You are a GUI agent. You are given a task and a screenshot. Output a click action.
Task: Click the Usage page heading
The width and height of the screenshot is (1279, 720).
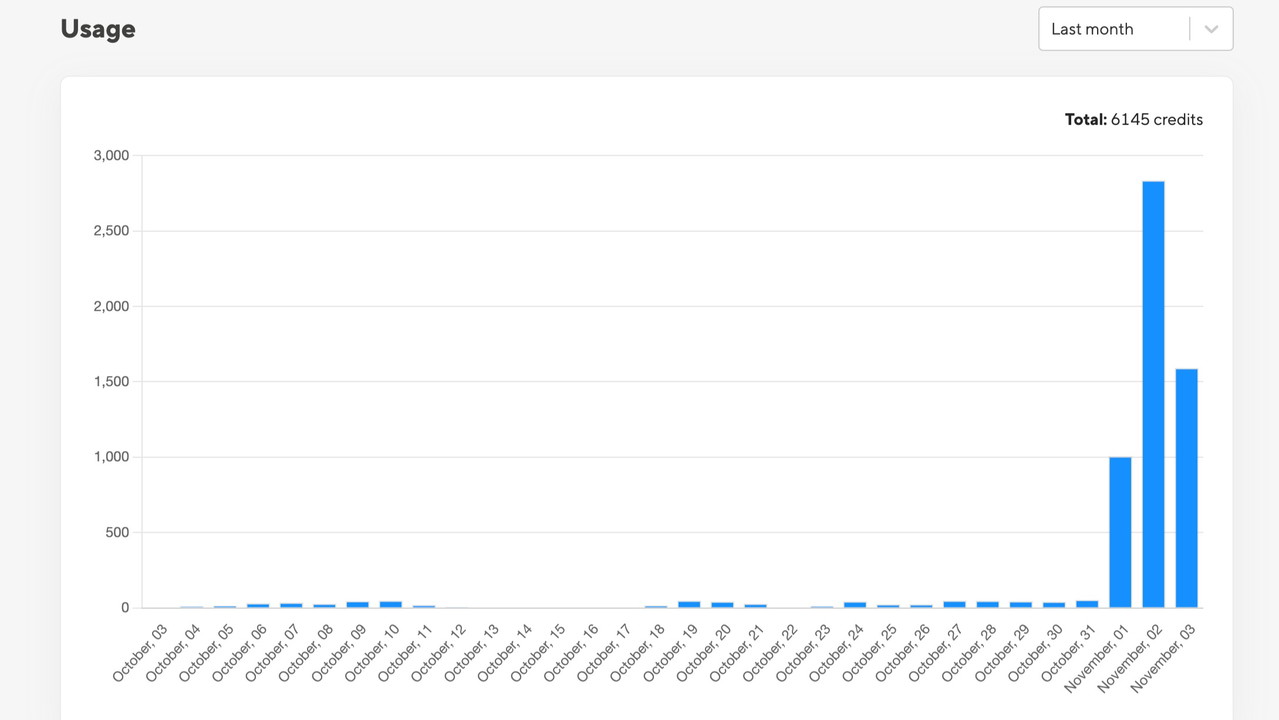(x=98, y=29)
